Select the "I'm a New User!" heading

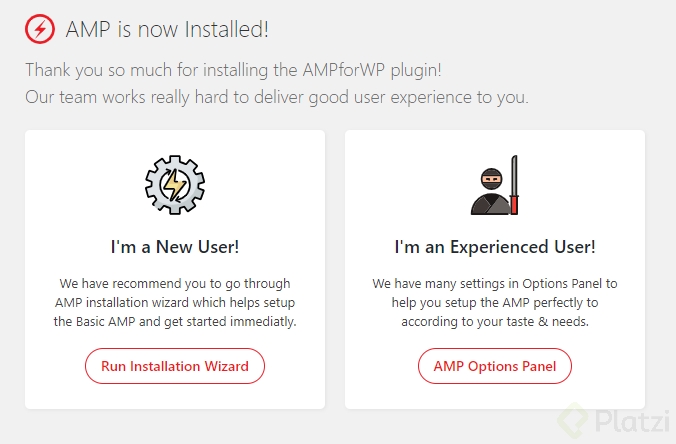(x=175, y=247)
